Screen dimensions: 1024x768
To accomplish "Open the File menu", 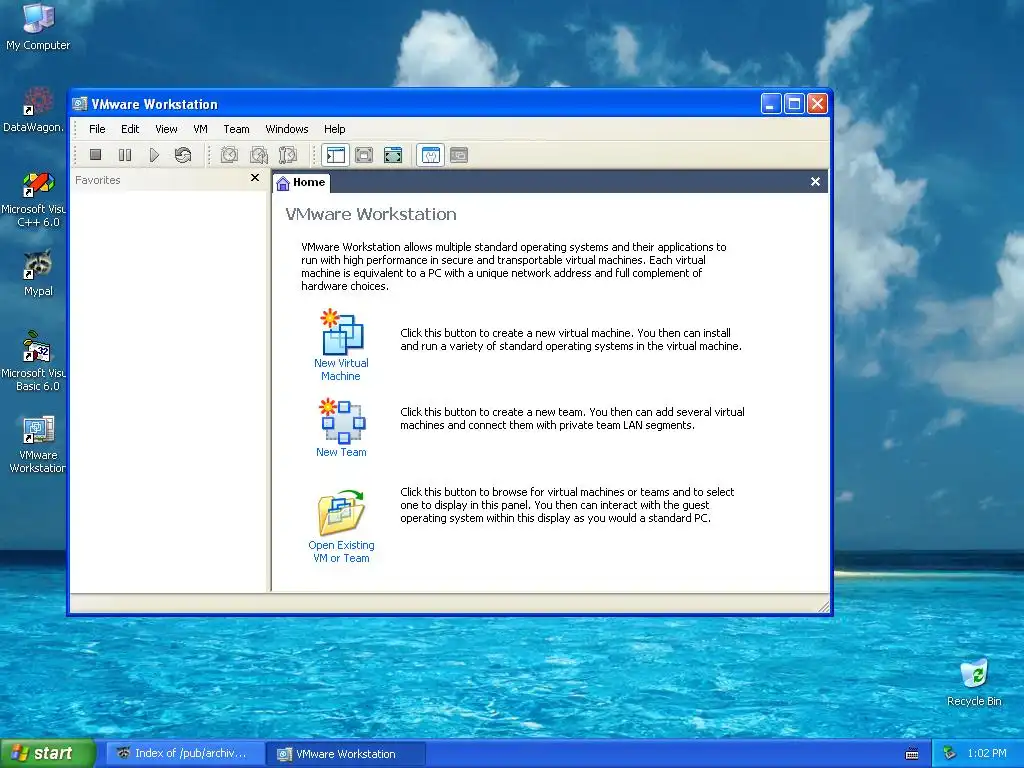I will [97, 129].
